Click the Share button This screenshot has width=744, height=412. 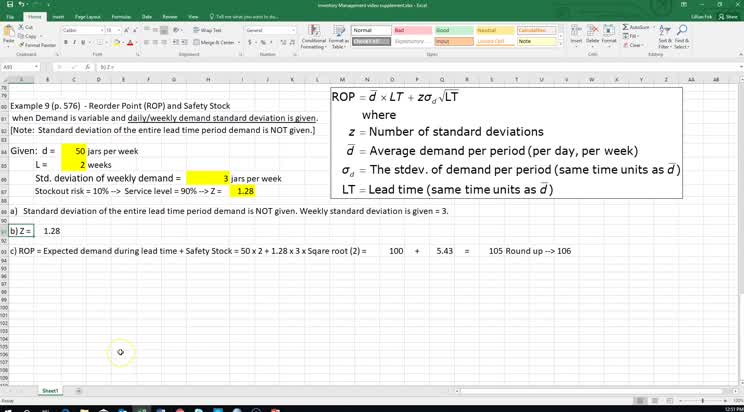(731, 17)
